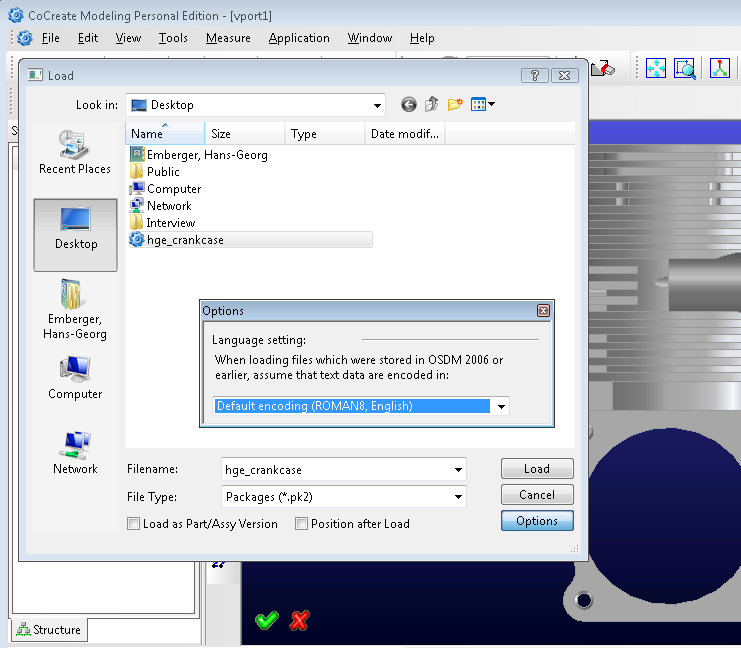
Task: Close the Options popup
Action: tap(543, 311)
